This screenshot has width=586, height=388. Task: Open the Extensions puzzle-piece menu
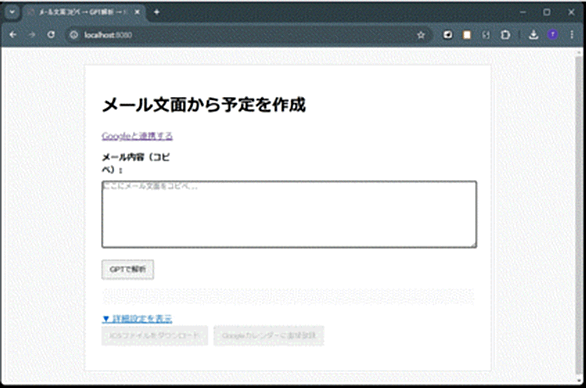pos(505,35)
